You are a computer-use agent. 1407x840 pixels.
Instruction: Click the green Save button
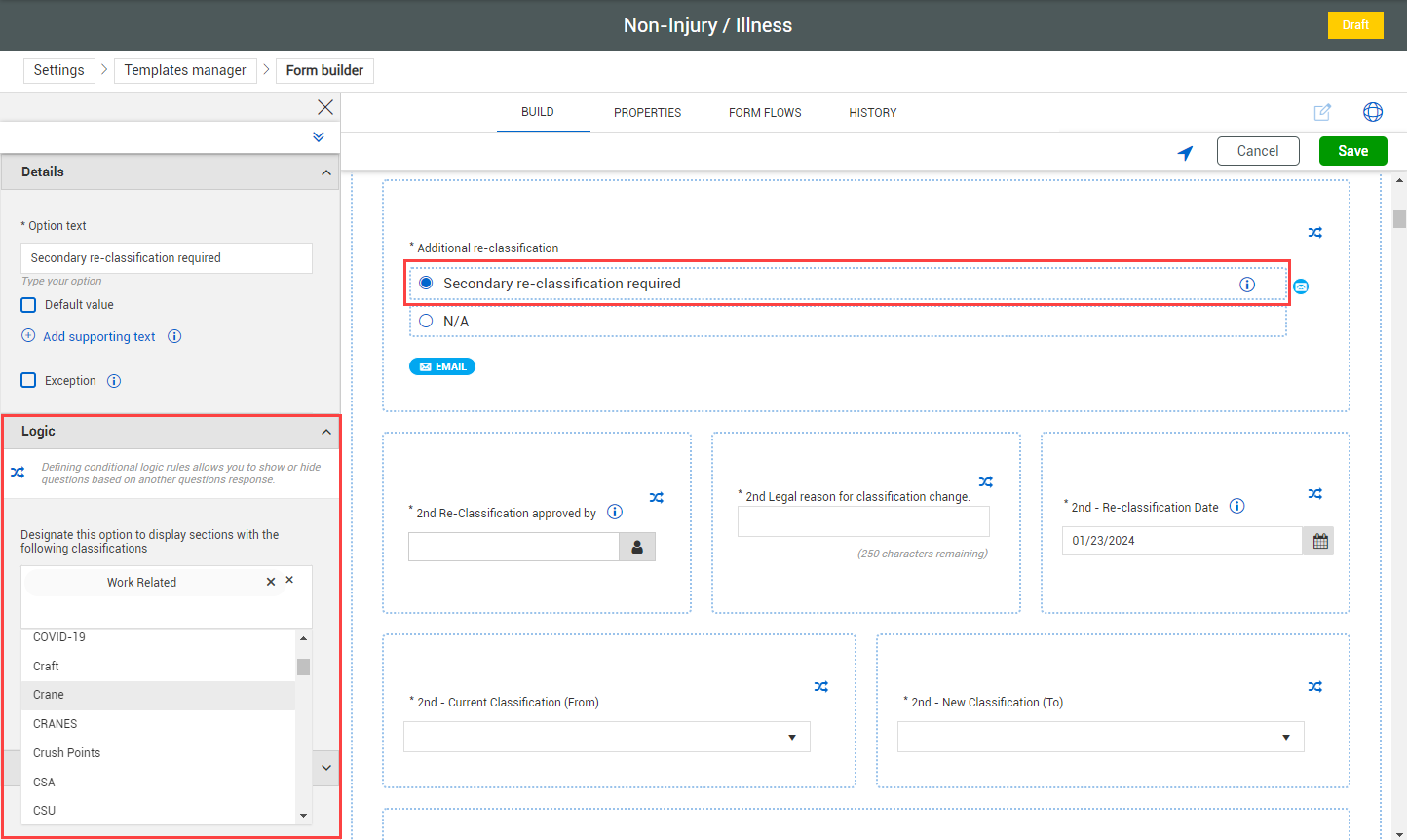(1352, 151)
